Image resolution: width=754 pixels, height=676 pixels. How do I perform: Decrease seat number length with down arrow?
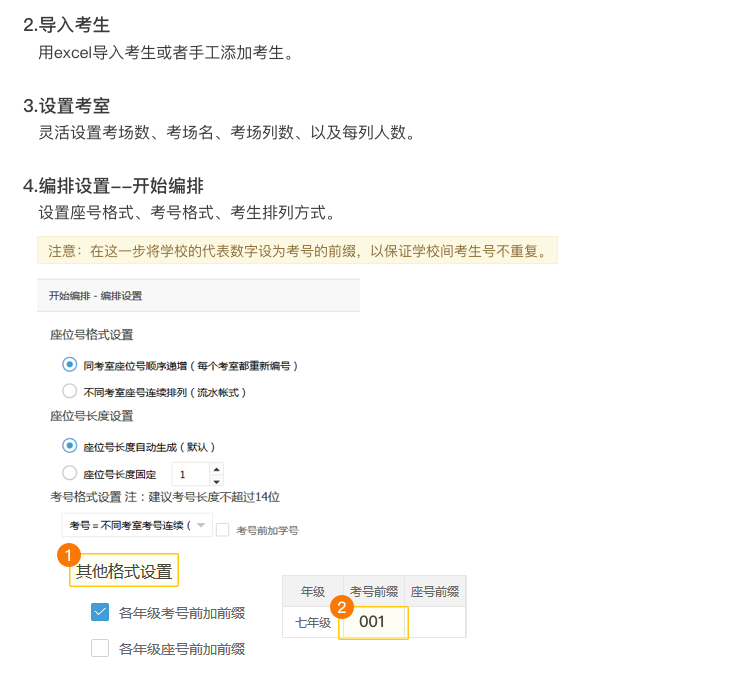[x=217, y=481]
